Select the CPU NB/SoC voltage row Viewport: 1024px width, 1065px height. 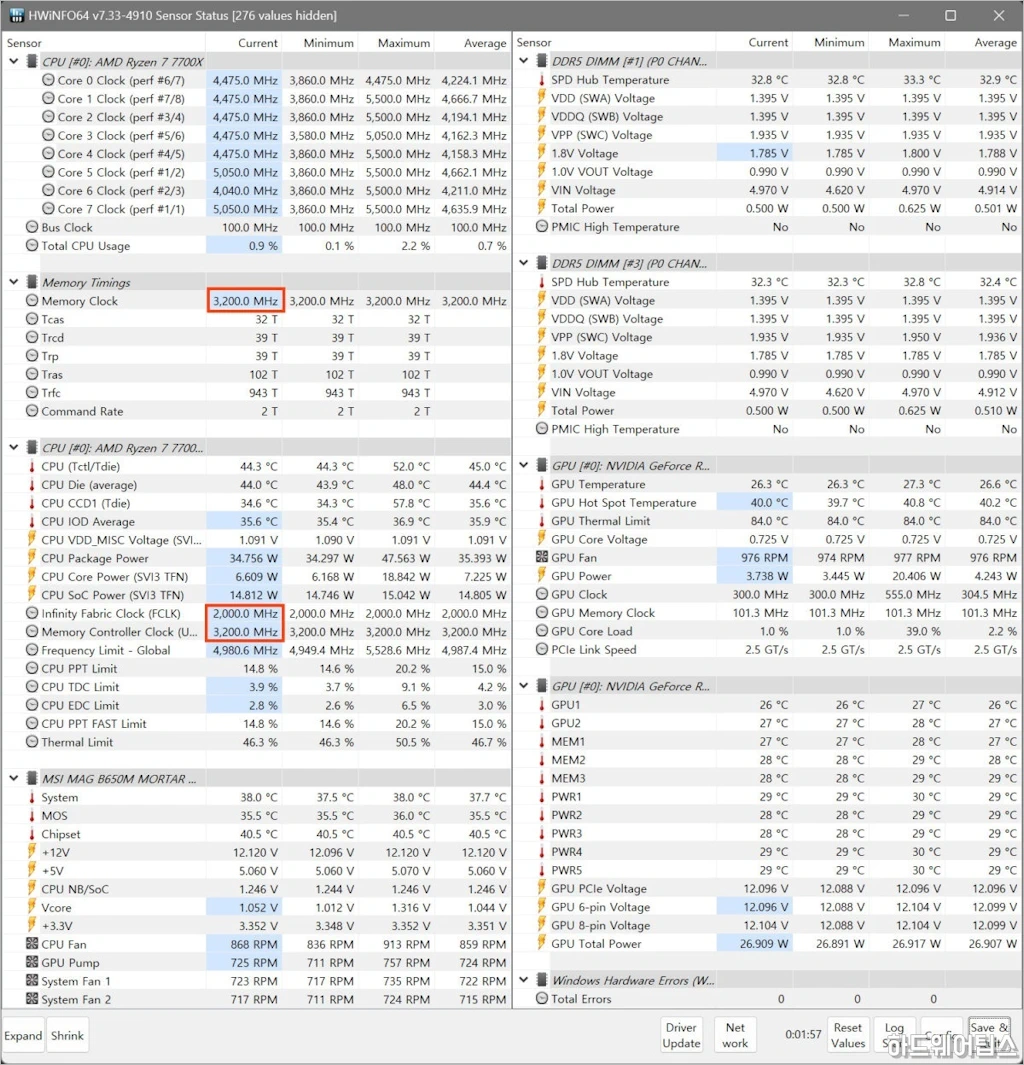coord(256,888)
